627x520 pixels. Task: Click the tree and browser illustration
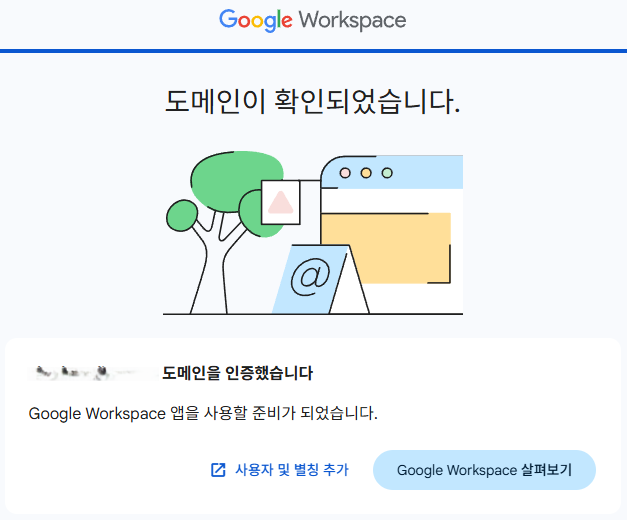click(313, 233)
